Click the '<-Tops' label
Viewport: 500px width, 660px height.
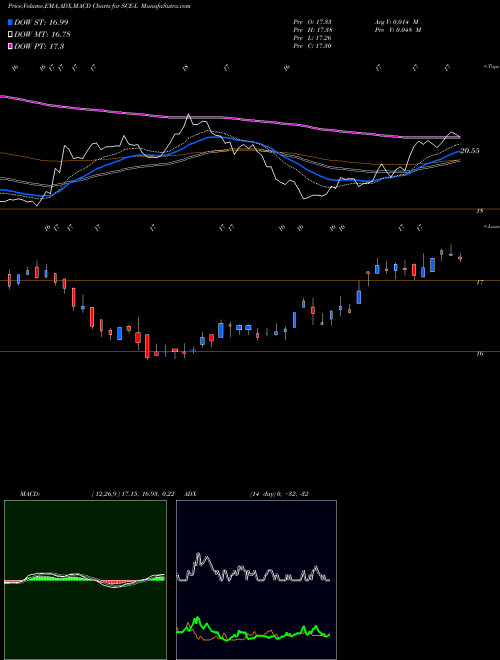(x=491, y=67)
